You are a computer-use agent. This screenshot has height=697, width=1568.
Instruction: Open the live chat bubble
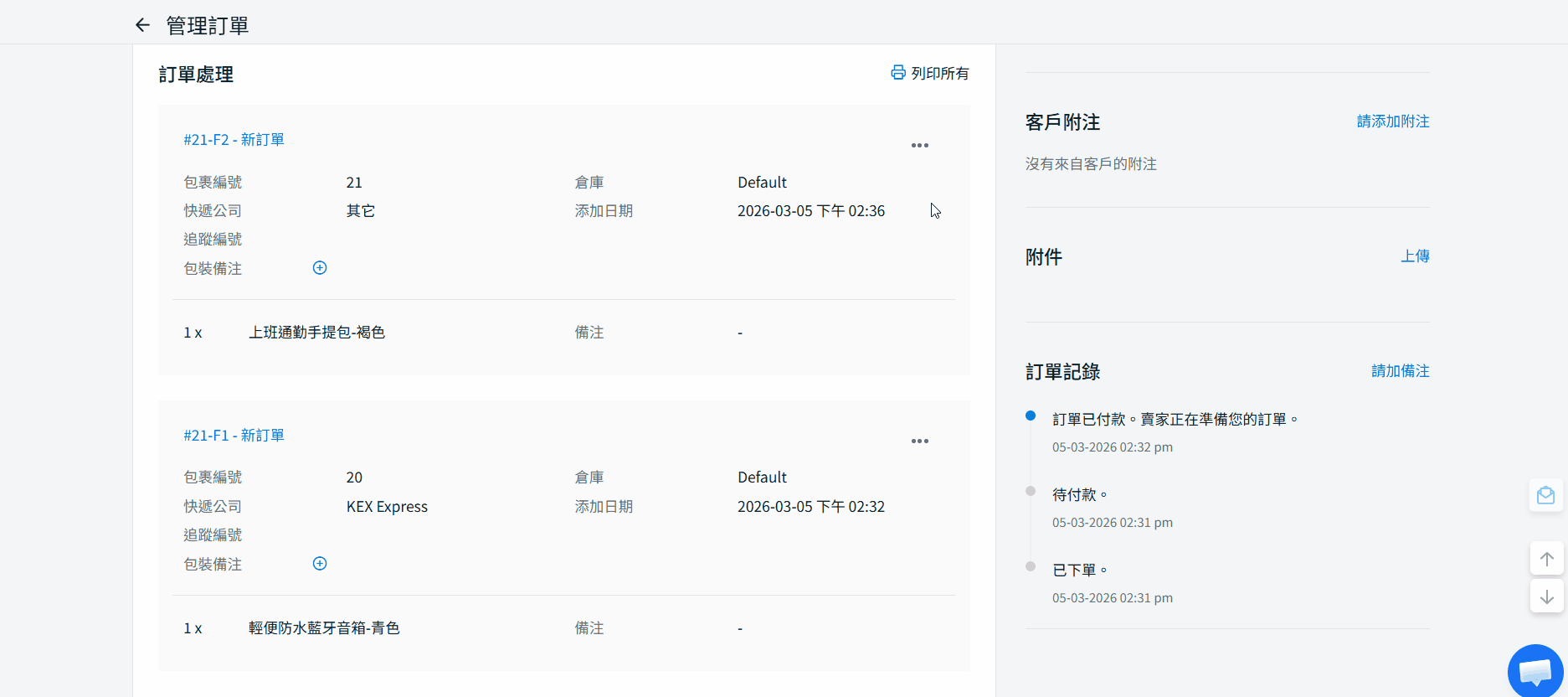point(1535,671)
